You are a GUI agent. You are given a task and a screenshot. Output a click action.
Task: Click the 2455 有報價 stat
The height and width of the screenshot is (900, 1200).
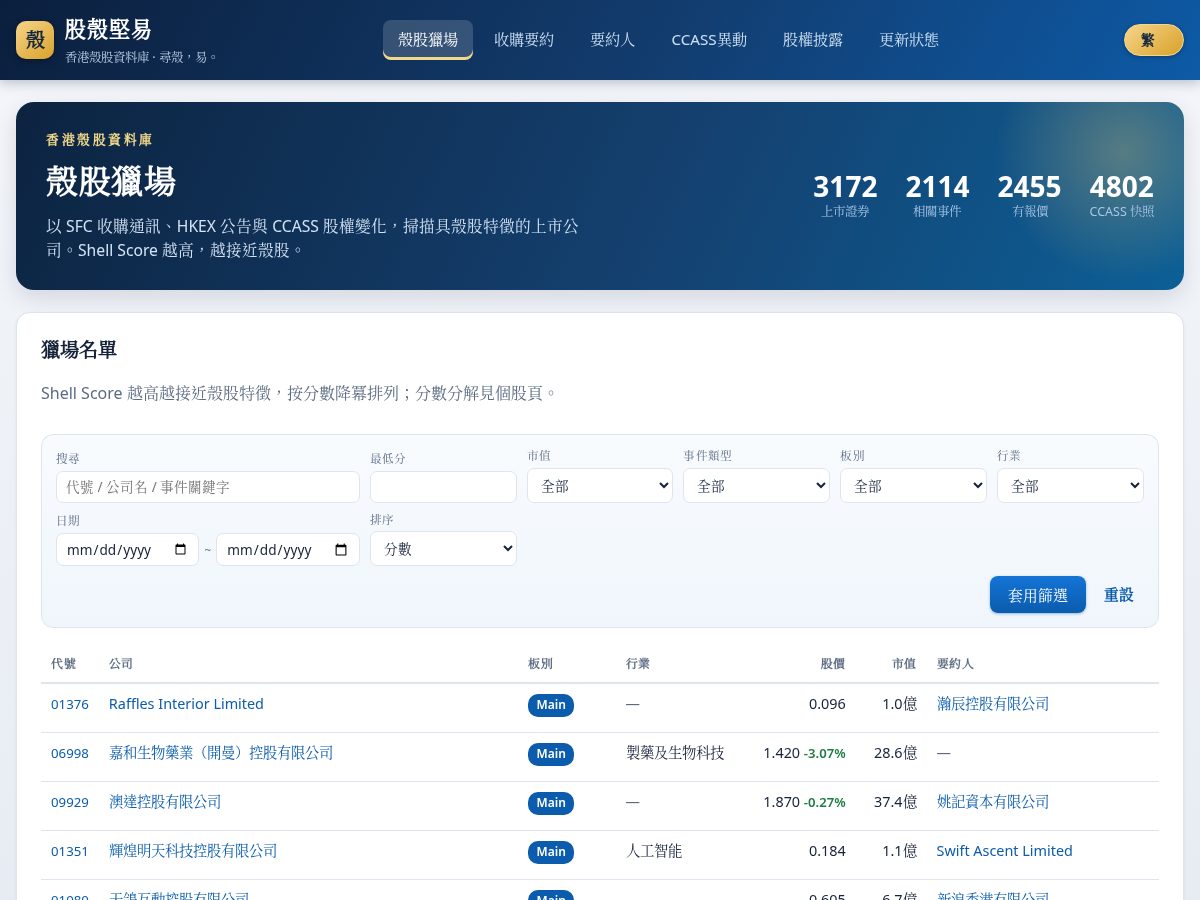click(x=1029, y=195)
